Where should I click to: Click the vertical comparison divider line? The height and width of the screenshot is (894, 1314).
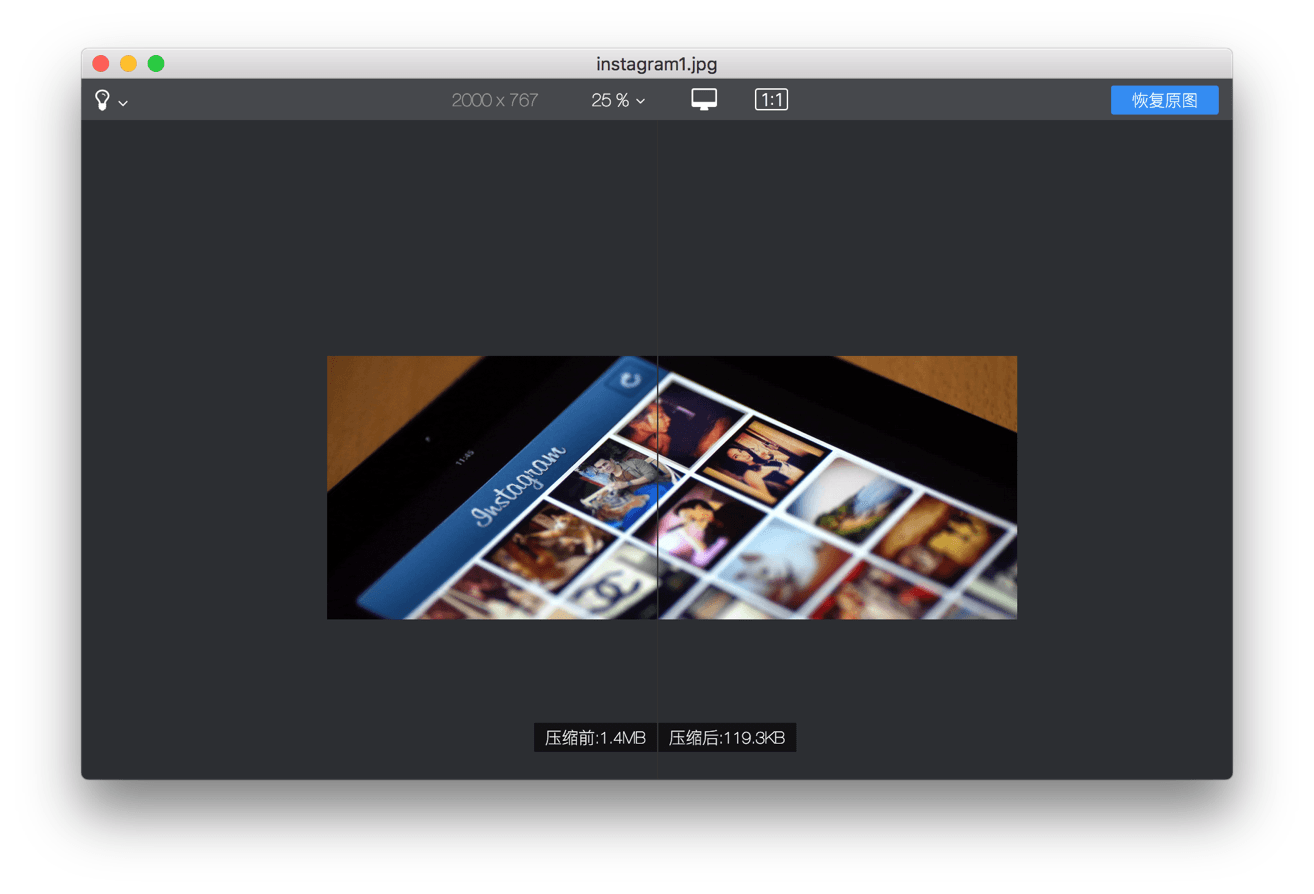[x=657, y=487]
